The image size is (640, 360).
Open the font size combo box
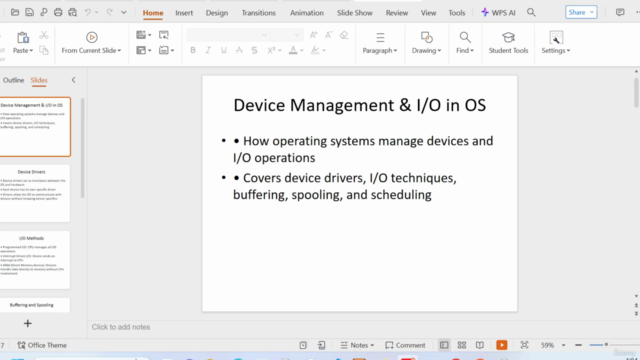tap(287, 35)
